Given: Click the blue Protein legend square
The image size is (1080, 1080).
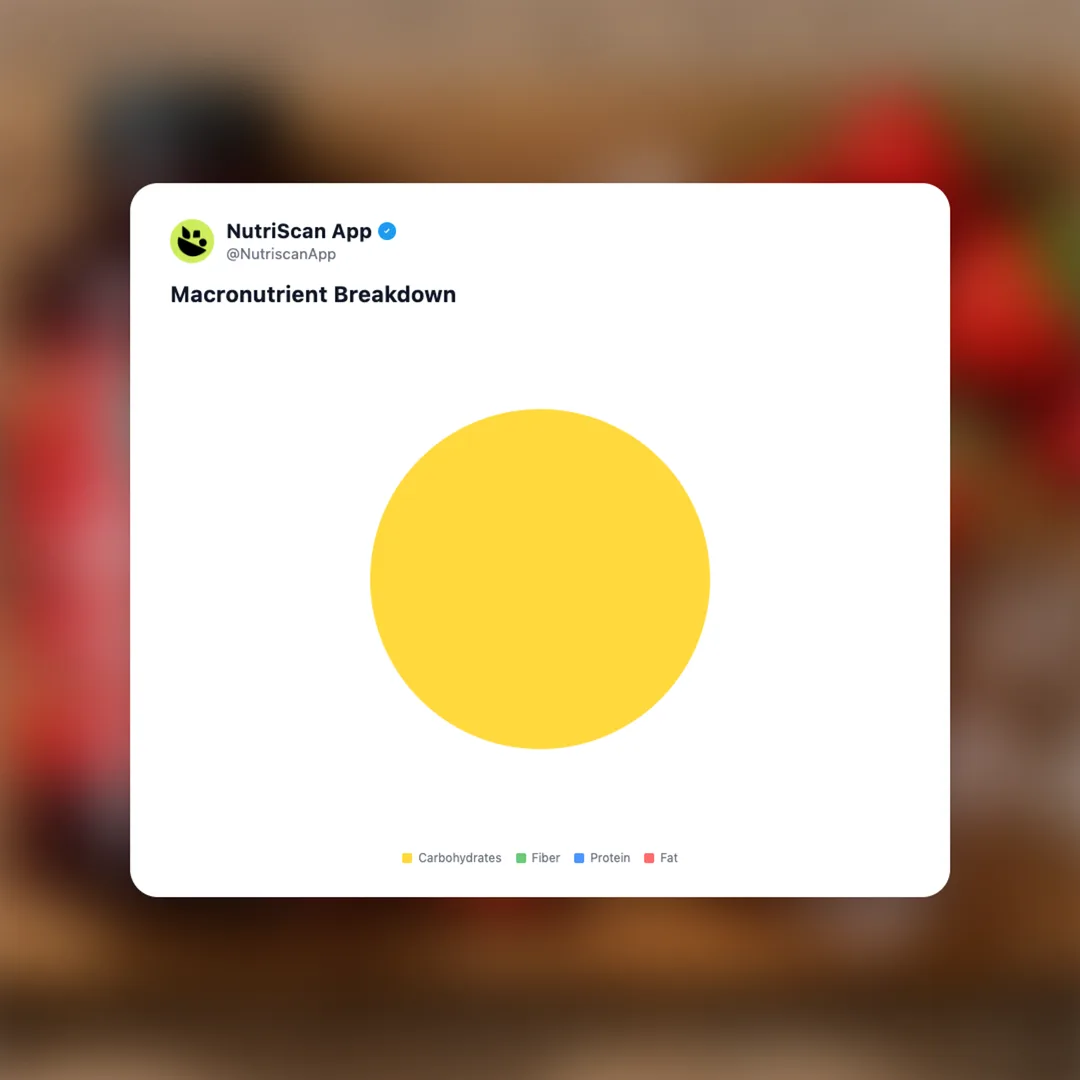Looking at the screenshot, I should tap(579, 858).
